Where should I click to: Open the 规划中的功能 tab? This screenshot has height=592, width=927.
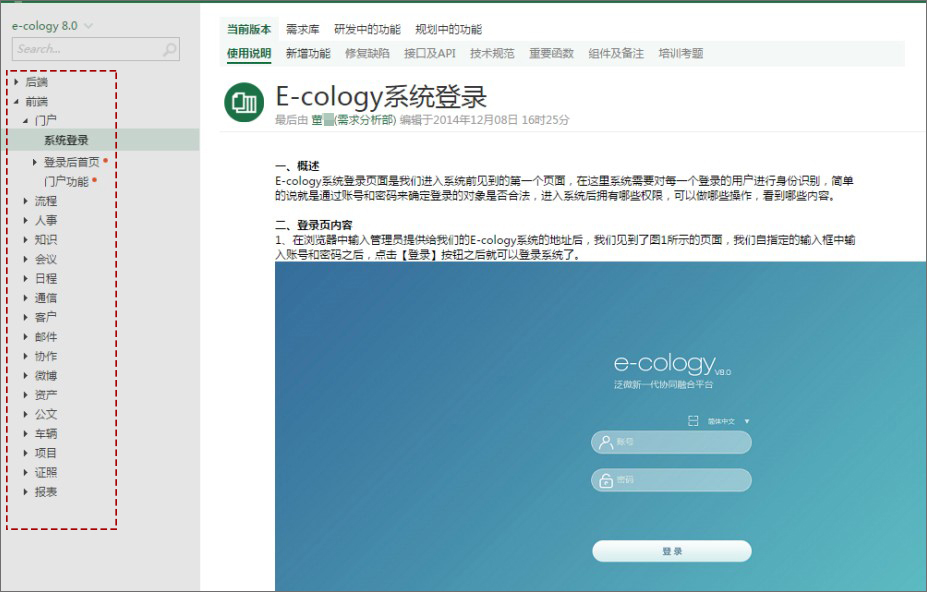[x=448, y=29]
